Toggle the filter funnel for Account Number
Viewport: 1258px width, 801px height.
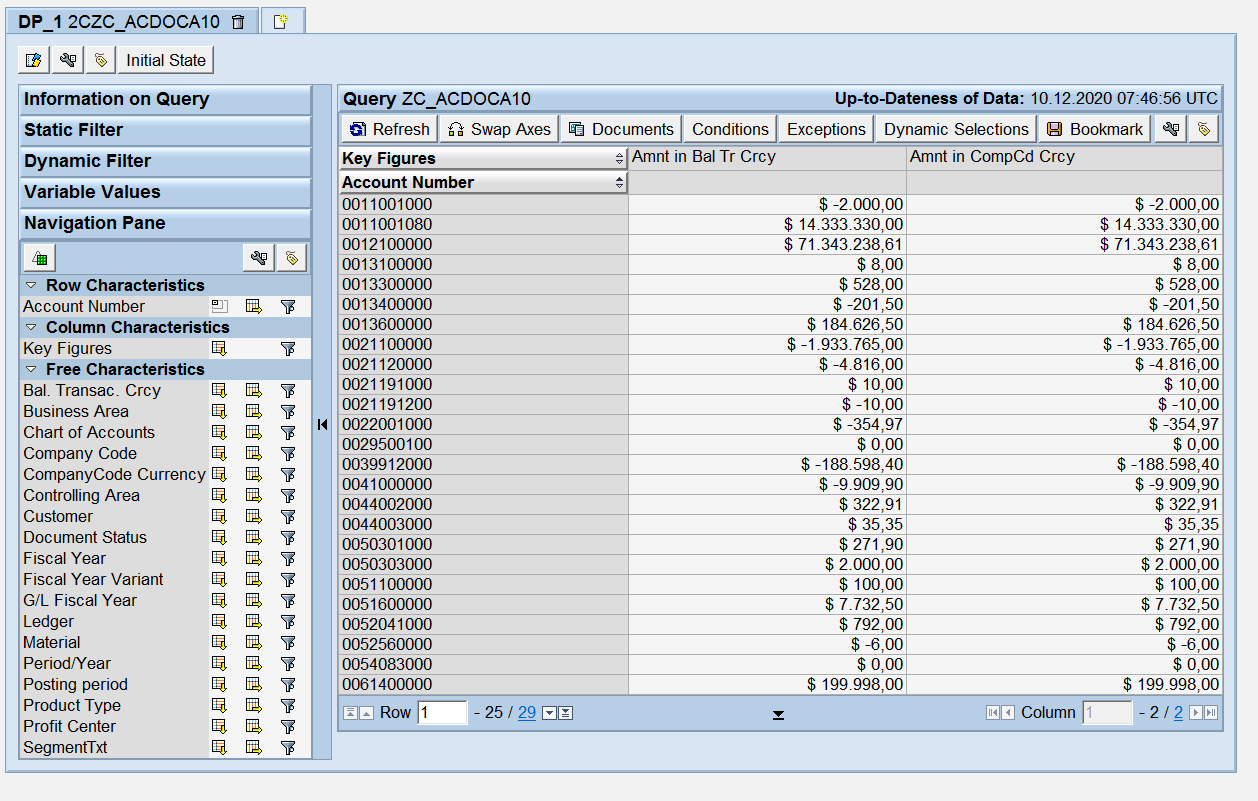click(x=287, y=306)
